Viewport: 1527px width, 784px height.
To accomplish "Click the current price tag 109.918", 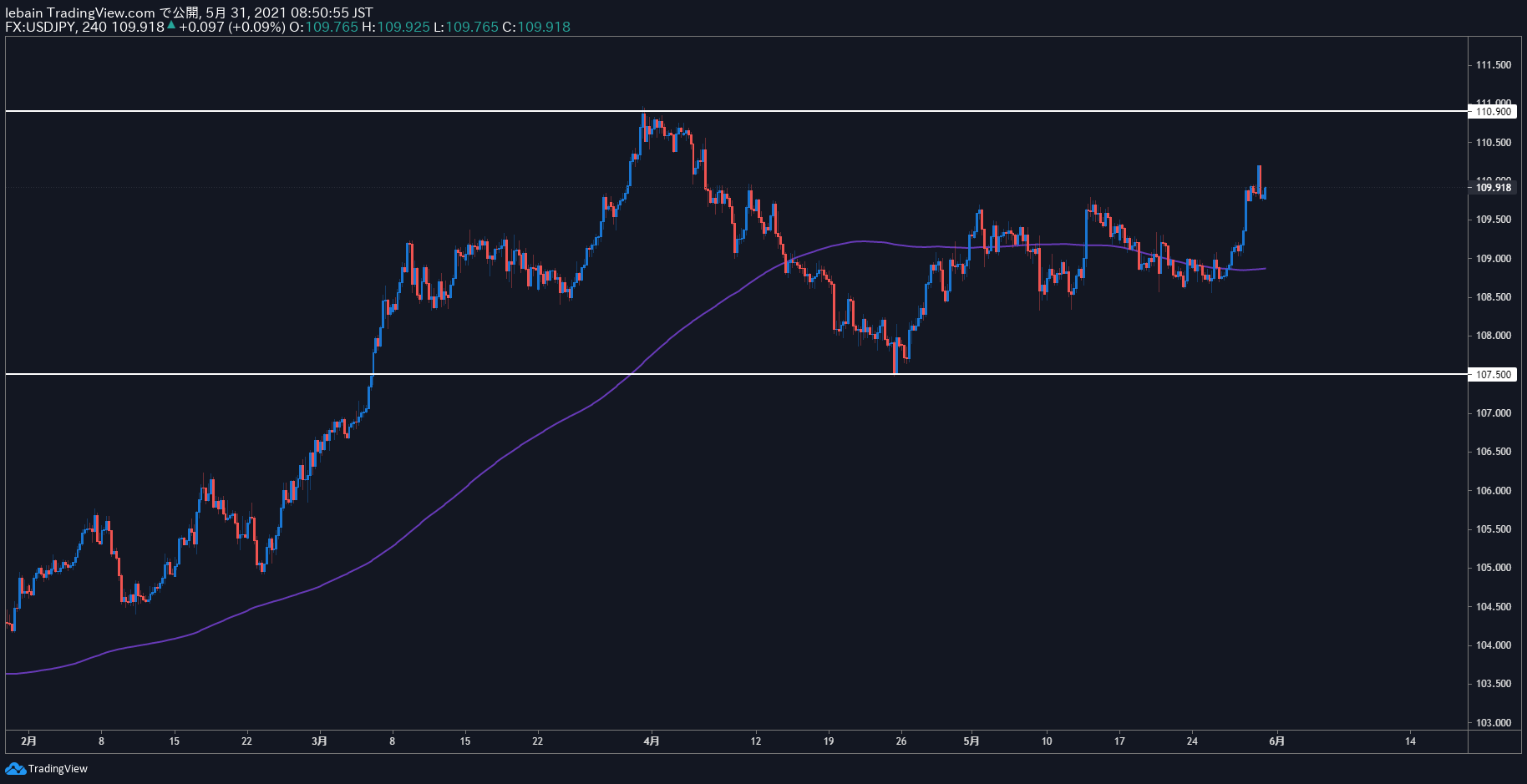I will [x=1493, y=188].
